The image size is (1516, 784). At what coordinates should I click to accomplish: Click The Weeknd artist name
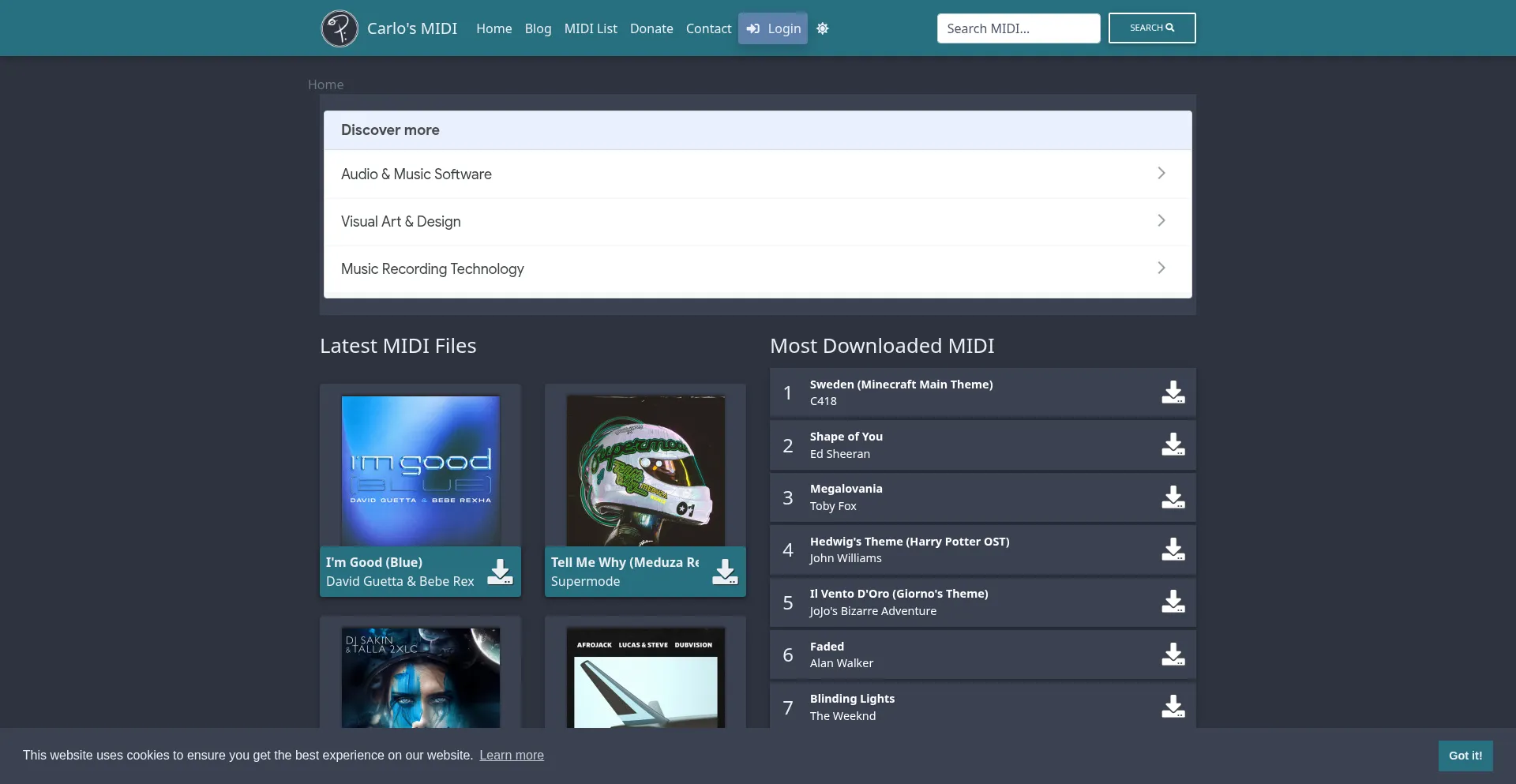tap(842, 716)
